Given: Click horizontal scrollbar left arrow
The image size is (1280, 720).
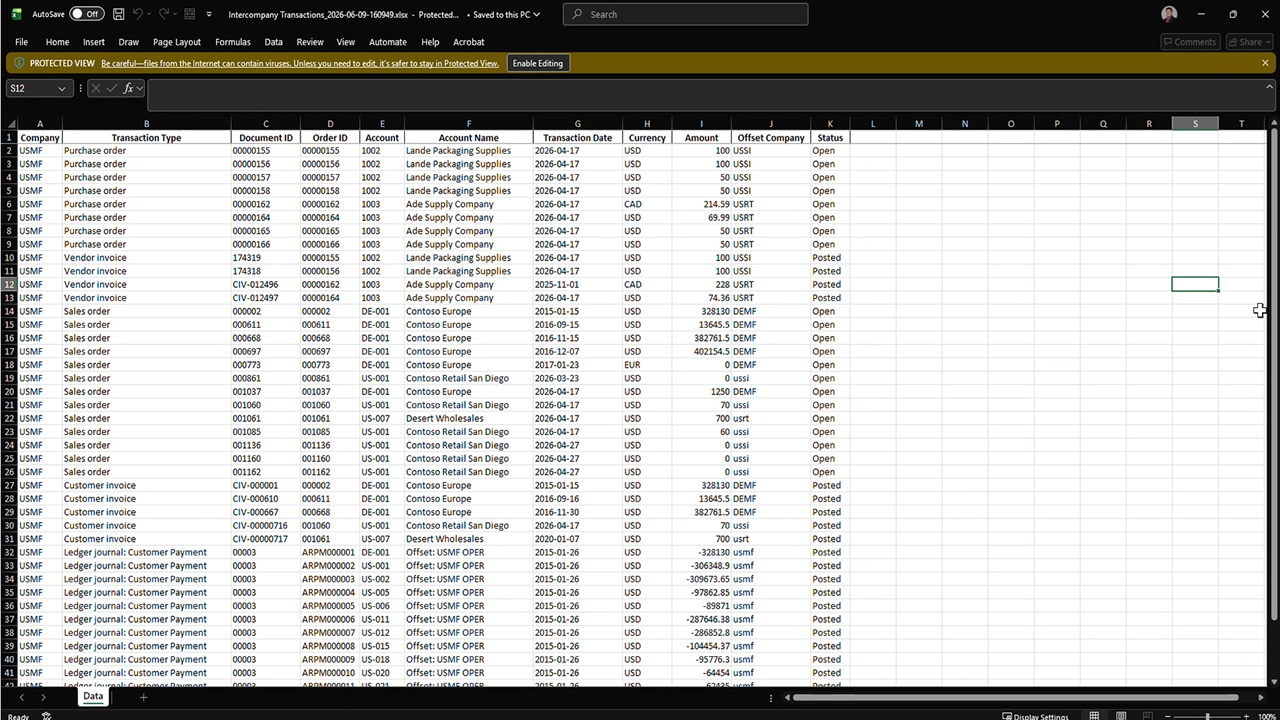Looking at the screenshot, I should point(787,697).
